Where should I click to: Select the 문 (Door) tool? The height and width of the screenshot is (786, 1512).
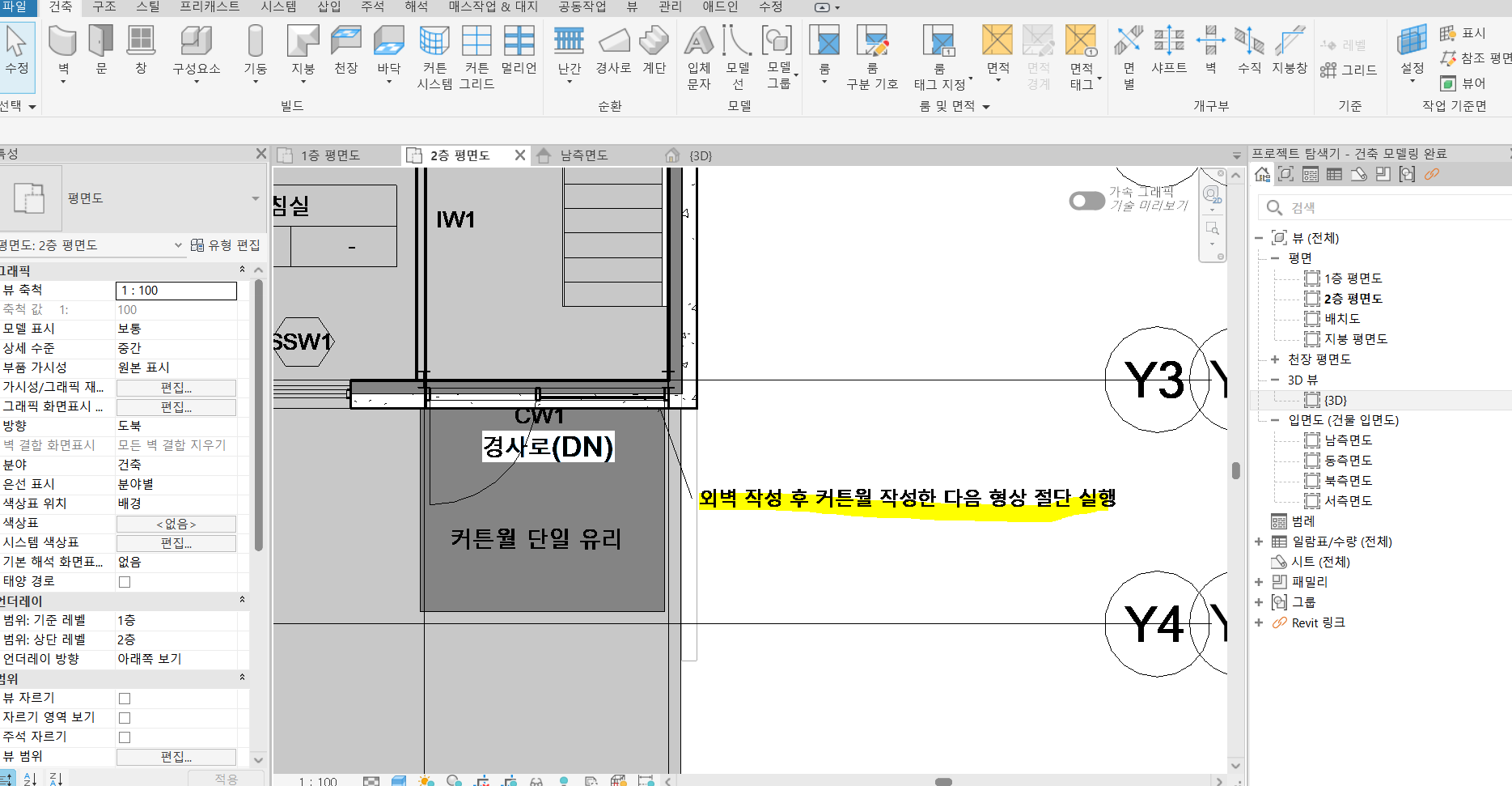pos(101,49)
